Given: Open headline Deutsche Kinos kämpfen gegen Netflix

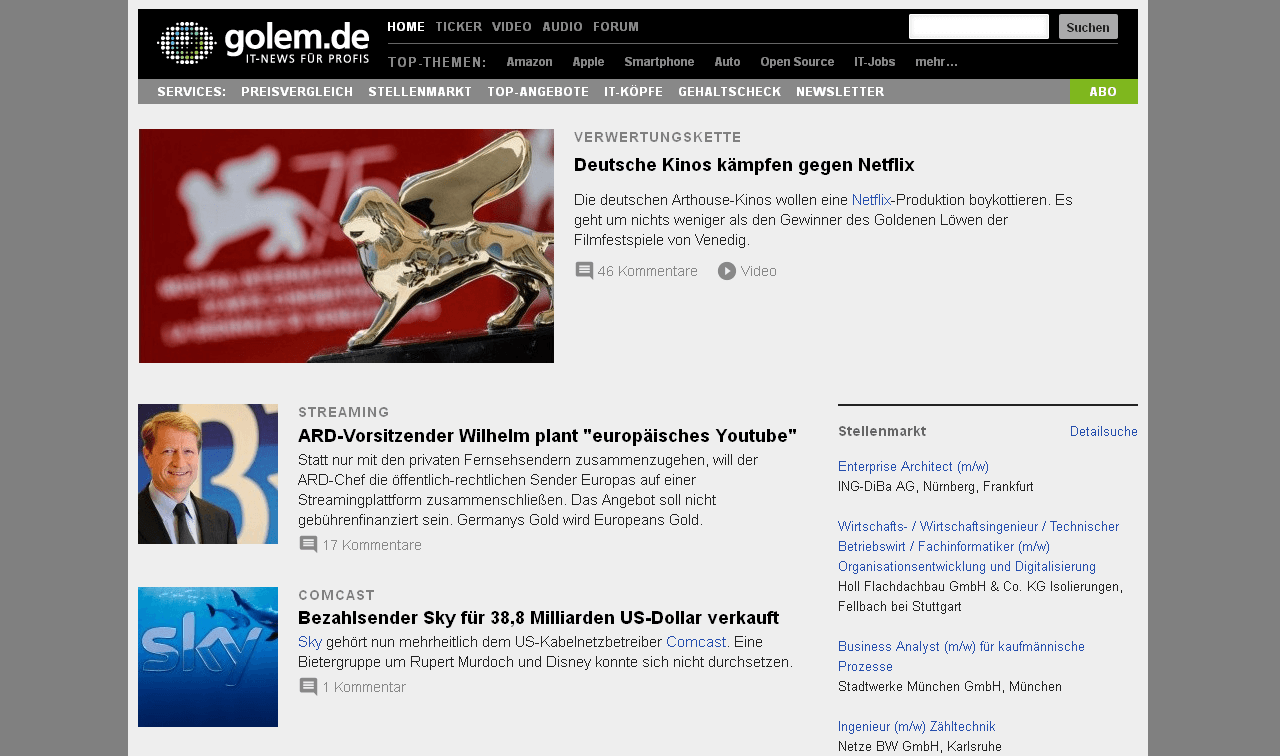Looking at the screenshot, I should pyautogui.click(x=744, y=165).
